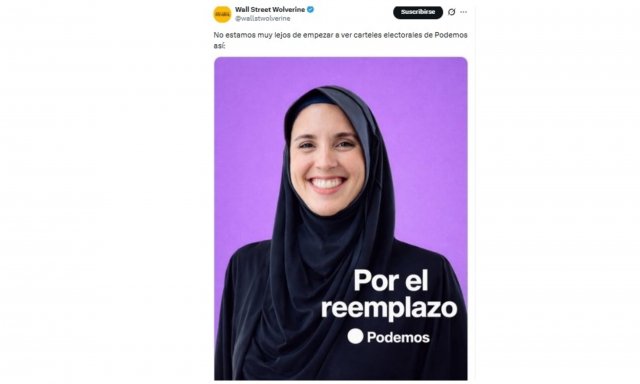This screenshot has width=640, height=384.
Task: Open the three-dot more options menu
Action: point(463,12)
